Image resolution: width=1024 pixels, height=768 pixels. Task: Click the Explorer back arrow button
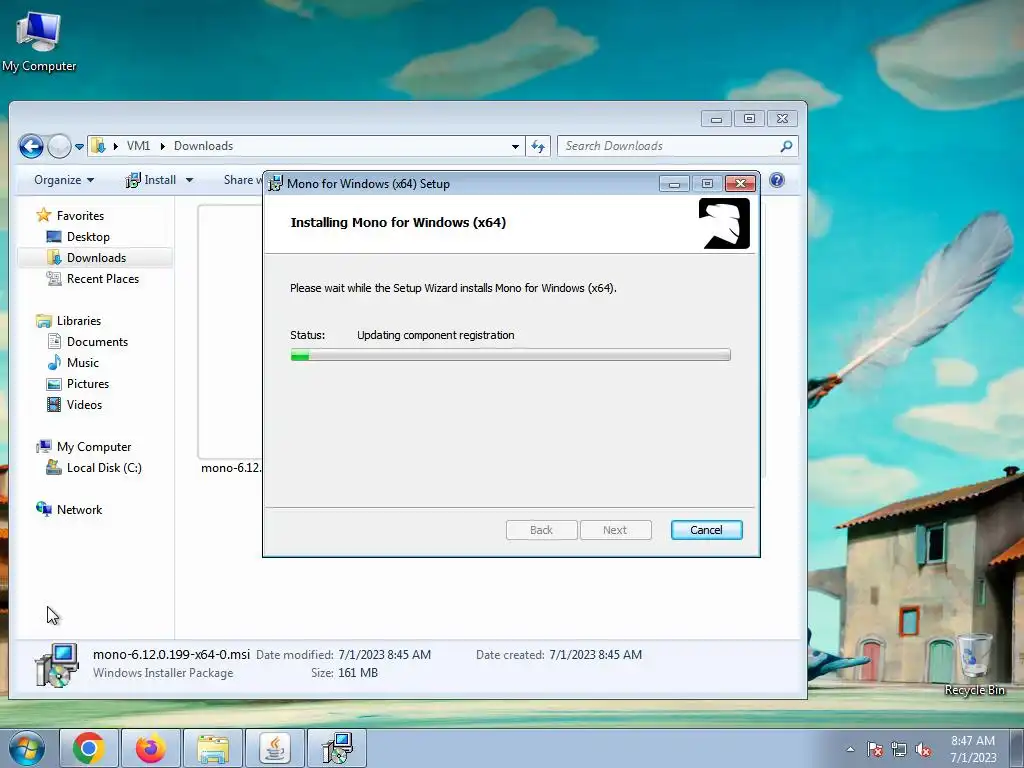31,146
